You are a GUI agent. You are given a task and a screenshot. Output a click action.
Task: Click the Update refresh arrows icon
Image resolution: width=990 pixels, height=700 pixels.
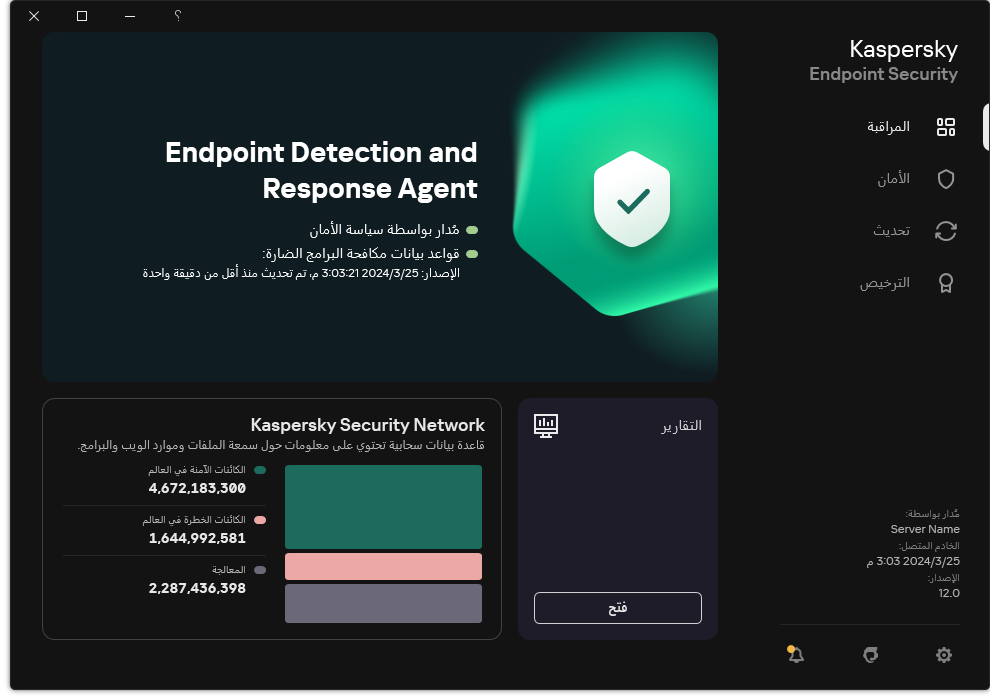click(x=945, y=231)
